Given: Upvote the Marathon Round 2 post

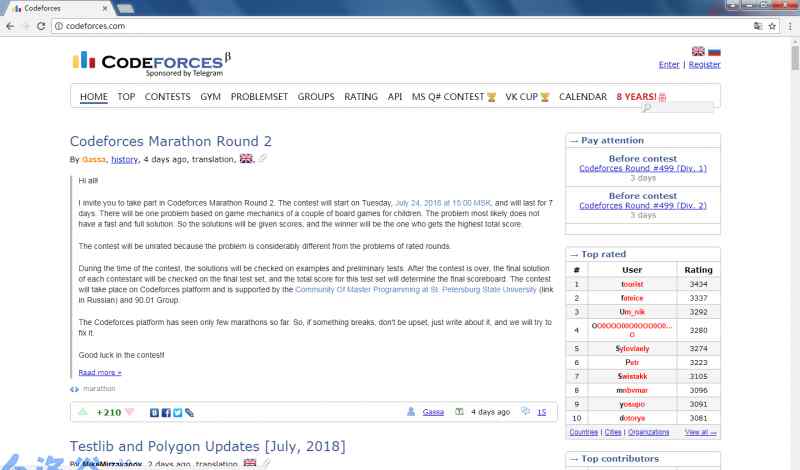Looking at the screenshot, I should click(83, 412).
